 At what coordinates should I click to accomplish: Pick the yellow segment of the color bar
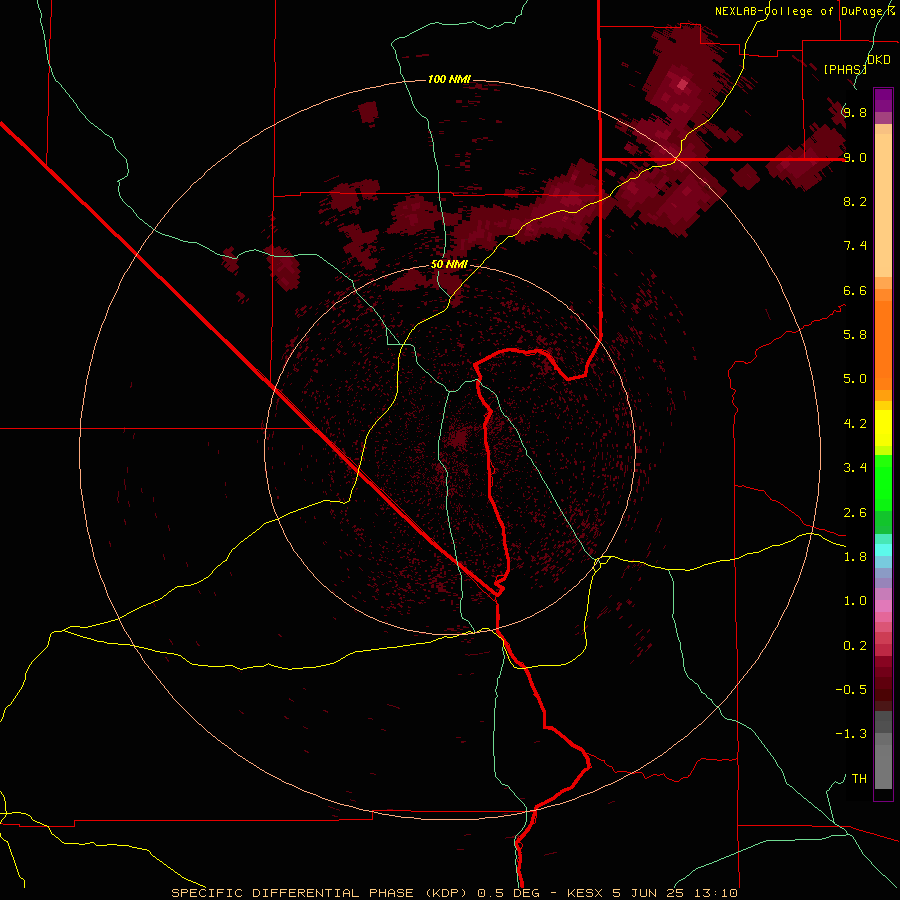pyautogui.click(x=883, y=428)
